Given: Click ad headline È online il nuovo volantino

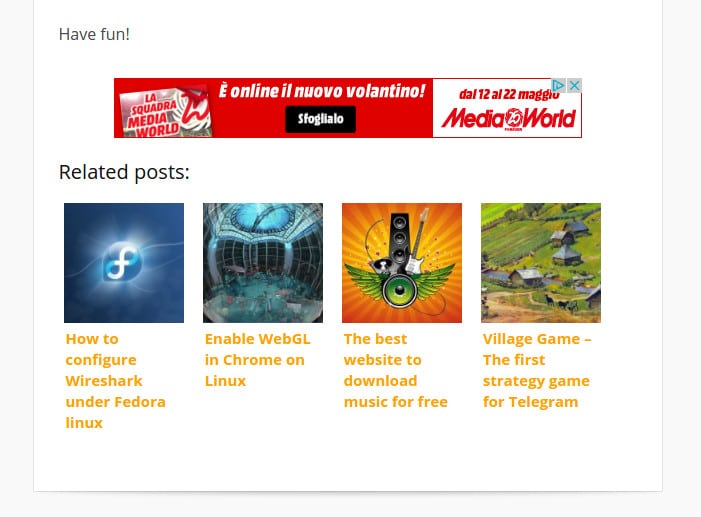Looking at the screenshot, I should point(321,91).
